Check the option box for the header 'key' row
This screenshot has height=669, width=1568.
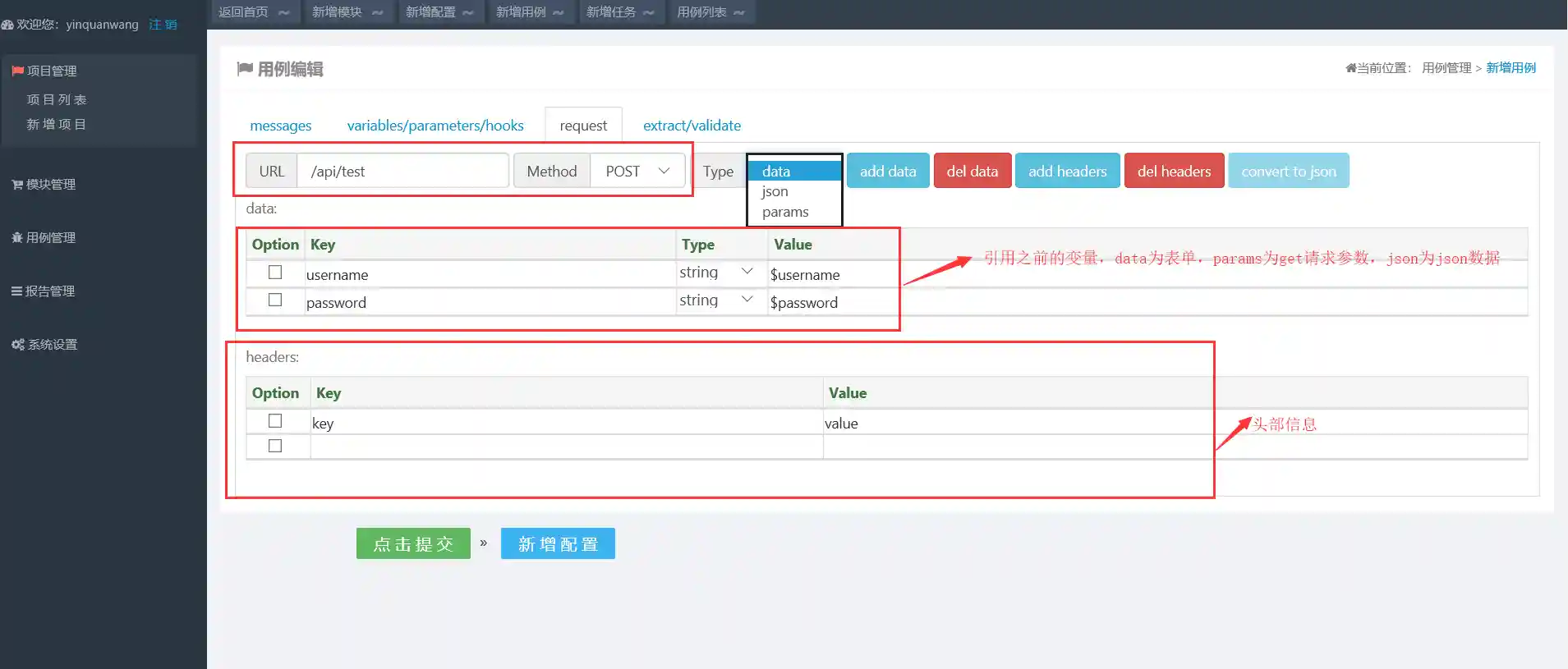click(x=275, y=421)
